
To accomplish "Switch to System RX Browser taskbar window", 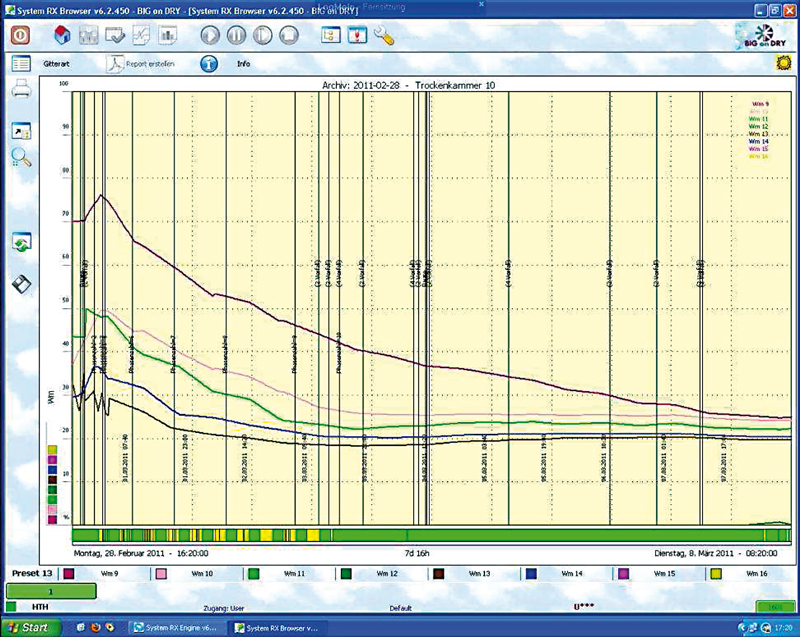I will click(x=278, y=628).
